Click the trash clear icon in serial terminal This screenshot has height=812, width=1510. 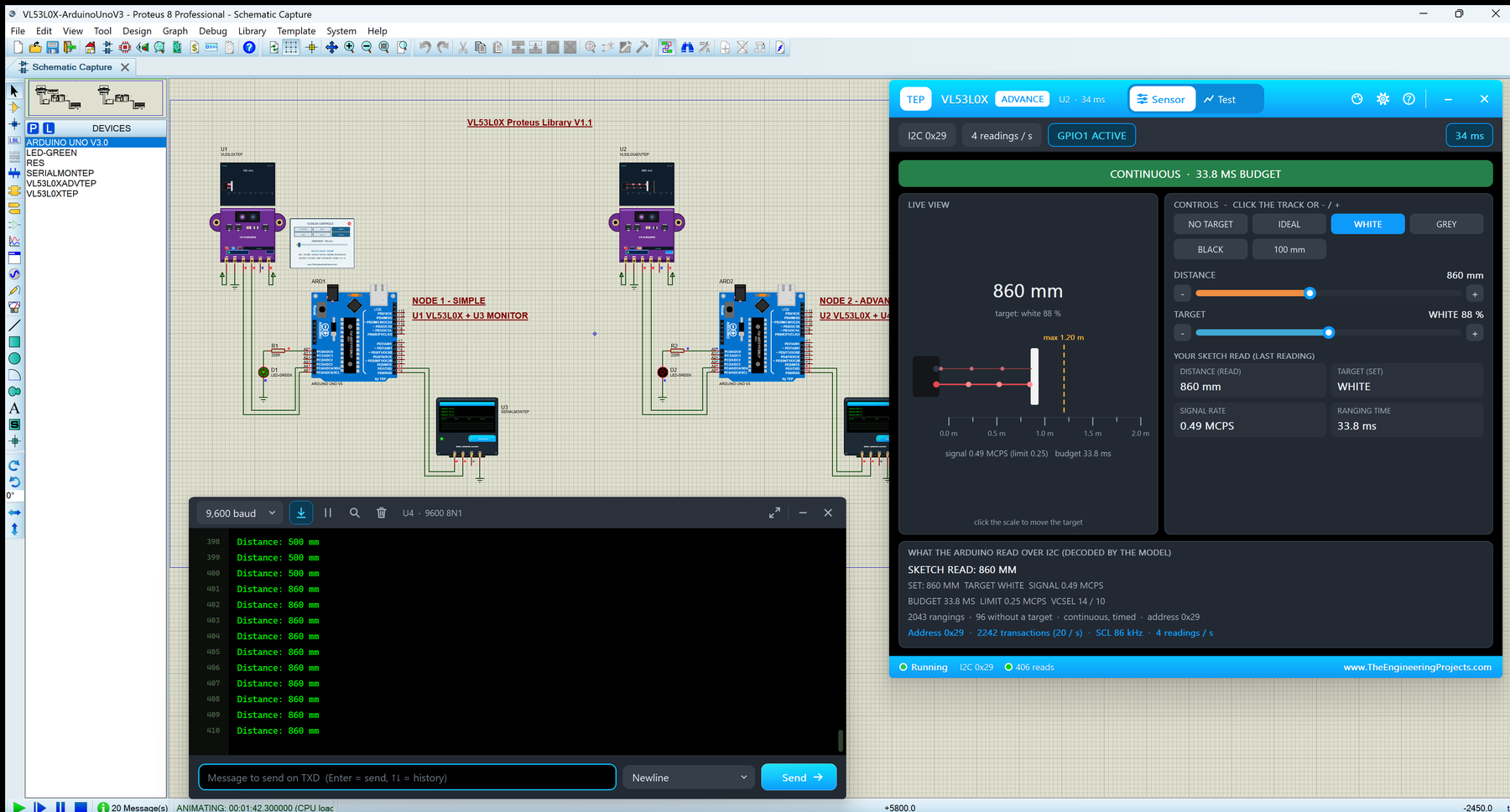pos(382,513)
